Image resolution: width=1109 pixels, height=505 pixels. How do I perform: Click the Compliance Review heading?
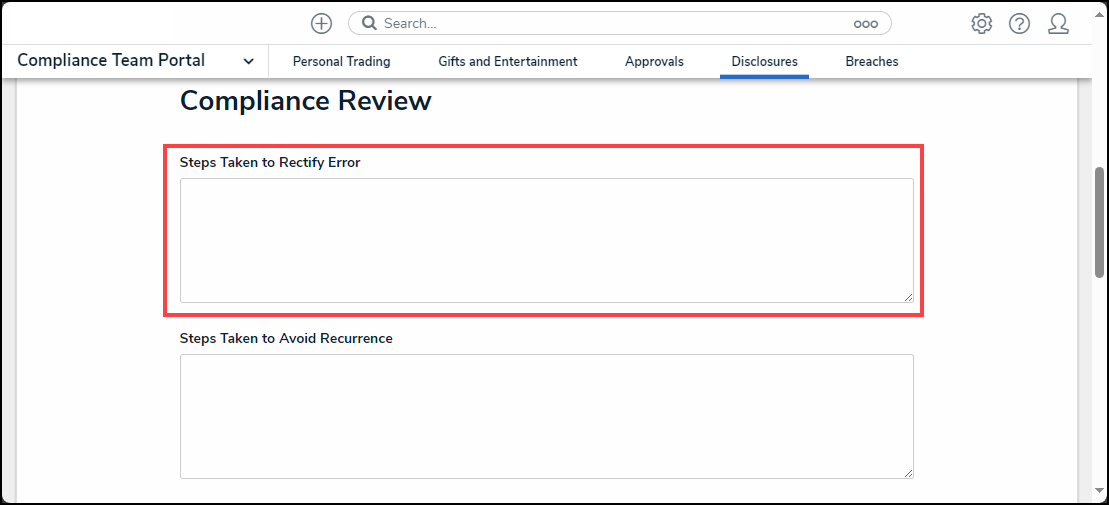click(x=306, y=100)
